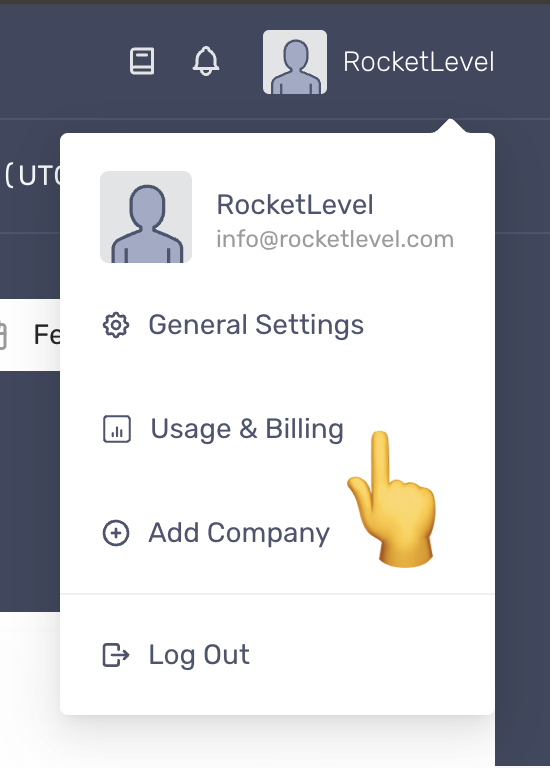Click the Log Out arrow icon
This screenshot has height=768, width=550.
tap(116, 655)
